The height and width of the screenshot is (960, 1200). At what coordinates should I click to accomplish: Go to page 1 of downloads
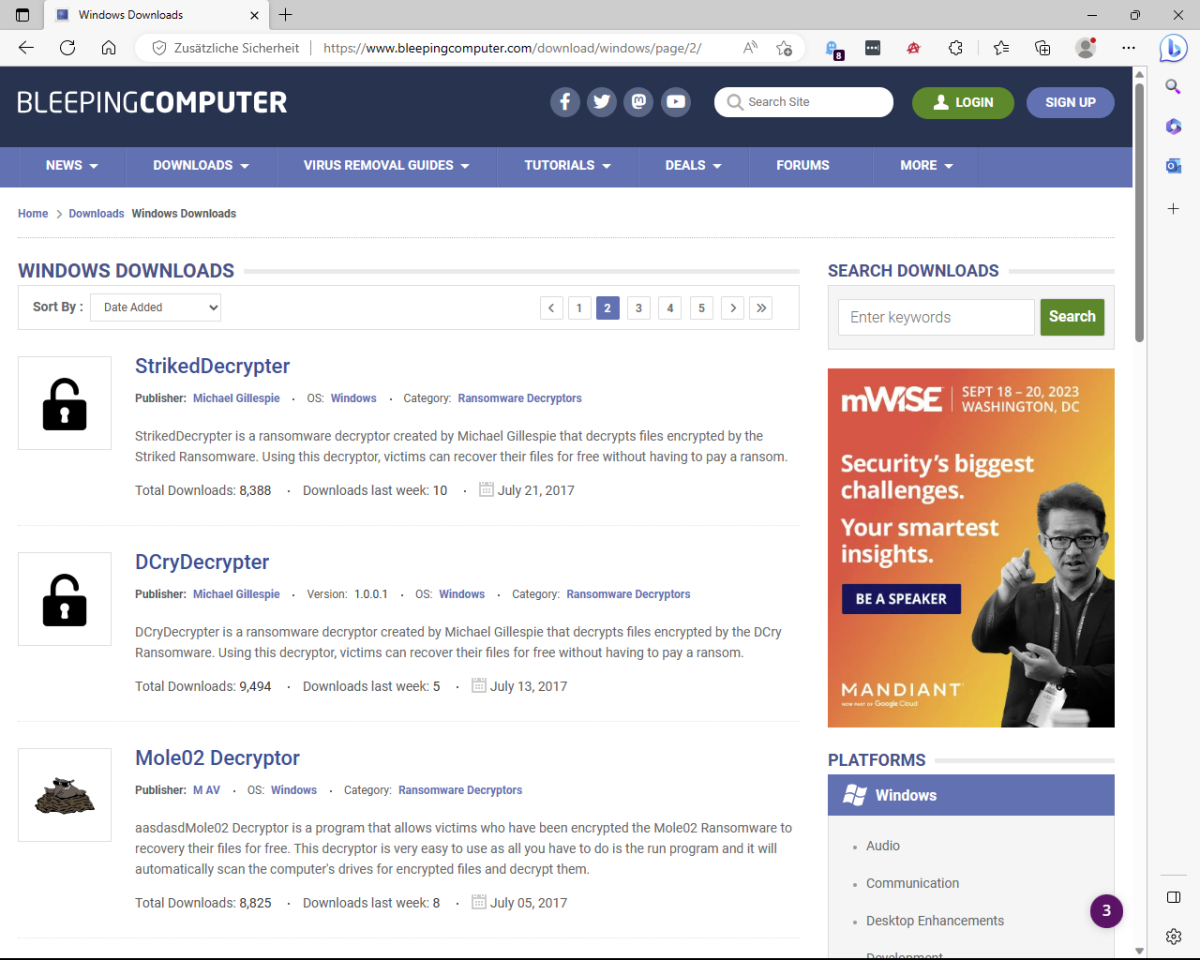(x=579, y=308)
